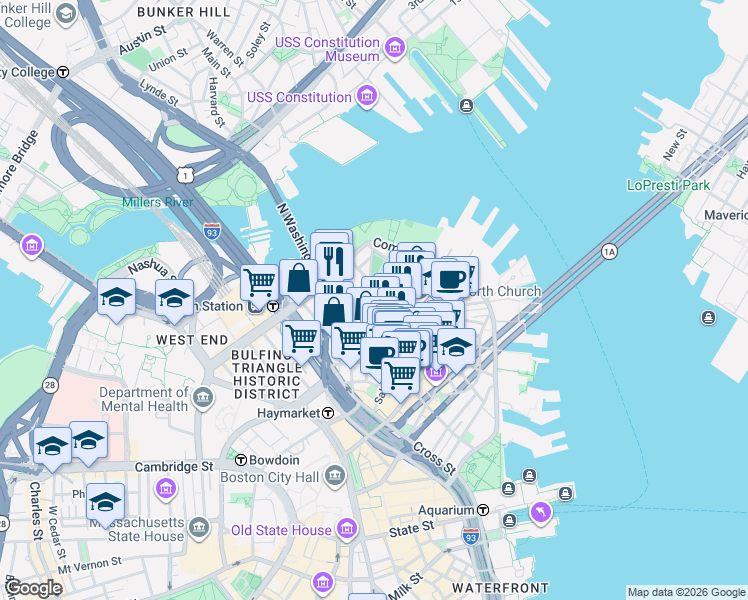This screenshot has width=748, height=600.
Task: Click the Union St street label
Action: [168, 60]
